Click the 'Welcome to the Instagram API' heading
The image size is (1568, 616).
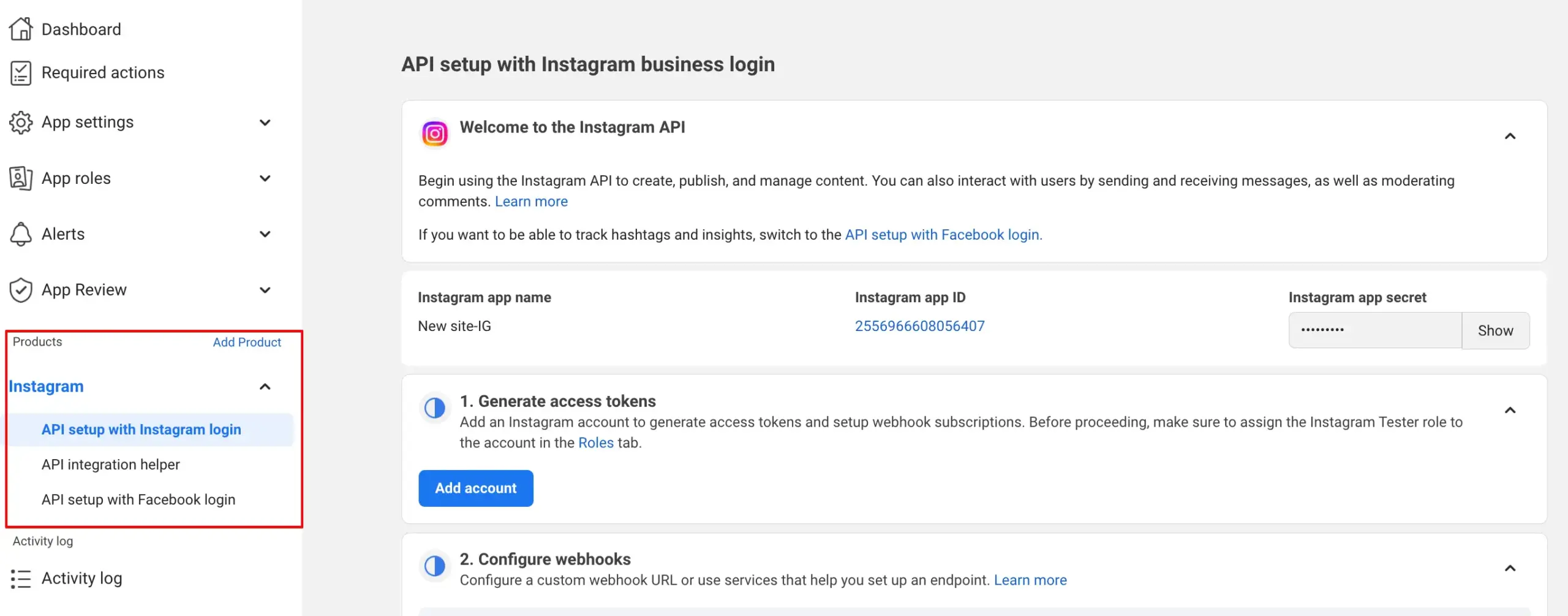coord(573,127)
